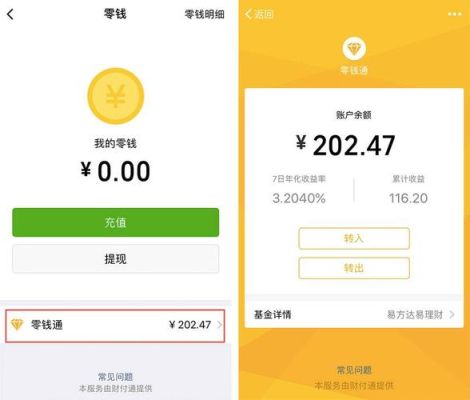Image resolution: width=470 pixels, height=400 pixels.
Task: Tap the diamond icon beside 零钱通
Action: coord(17,324)
